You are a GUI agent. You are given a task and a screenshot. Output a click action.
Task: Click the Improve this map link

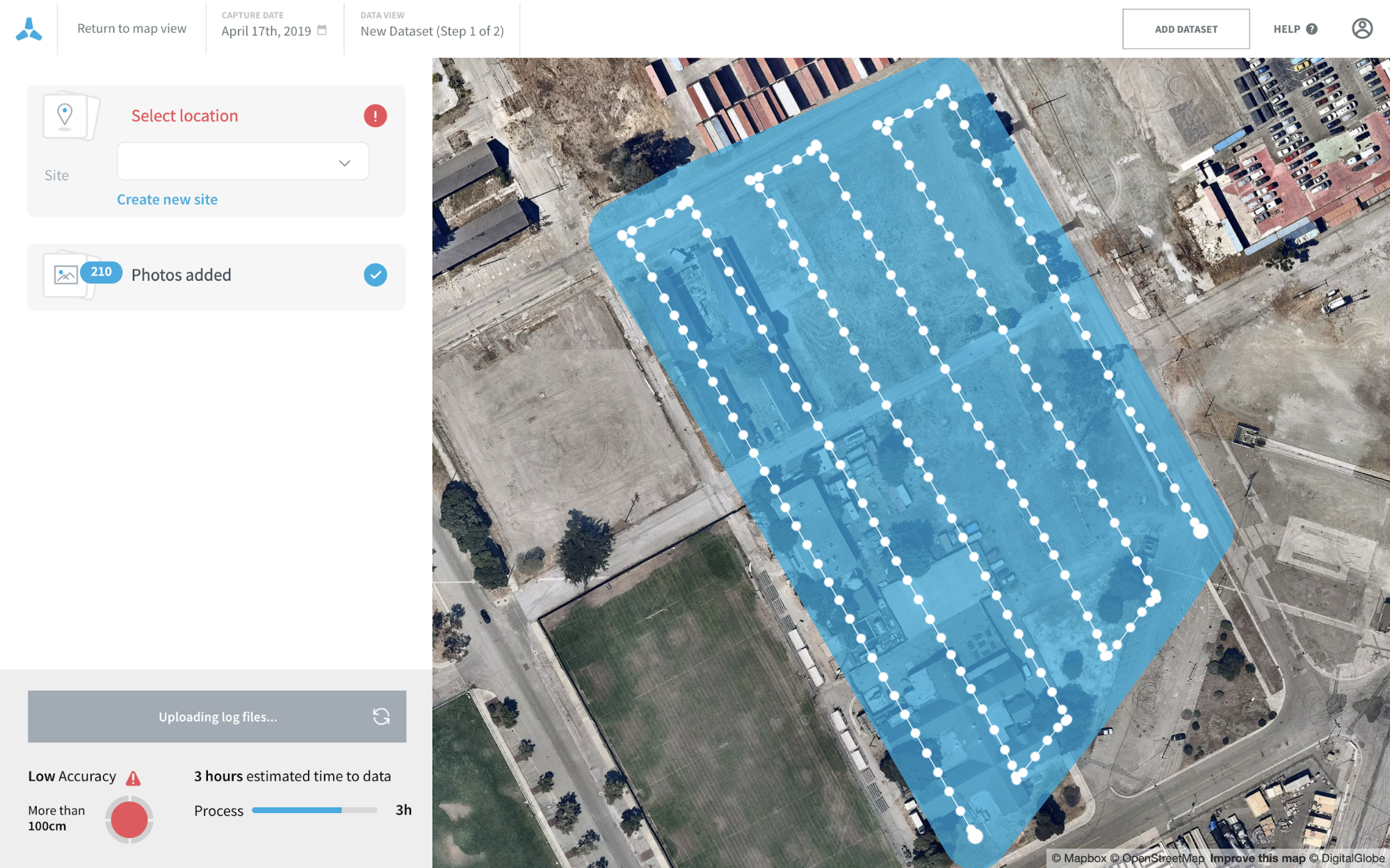pyautogui.click(x=1257, y=858)
